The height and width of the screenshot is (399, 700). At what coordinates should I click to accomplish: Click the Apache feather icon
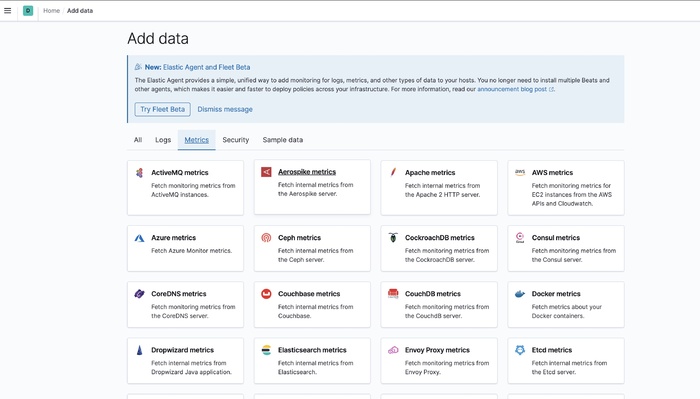[393, 172]
